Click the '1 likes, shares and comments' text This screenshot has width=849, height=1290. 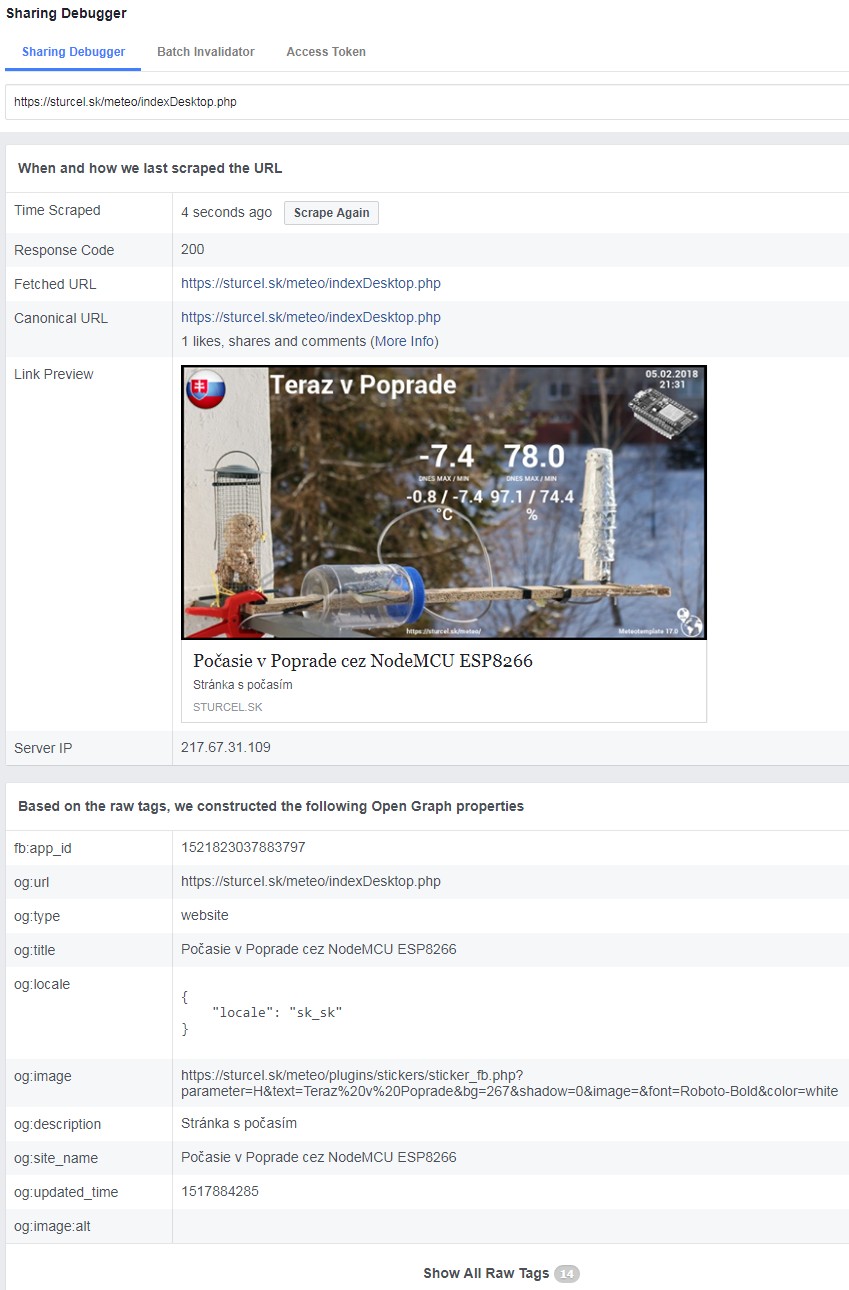[x=274, y=342]
